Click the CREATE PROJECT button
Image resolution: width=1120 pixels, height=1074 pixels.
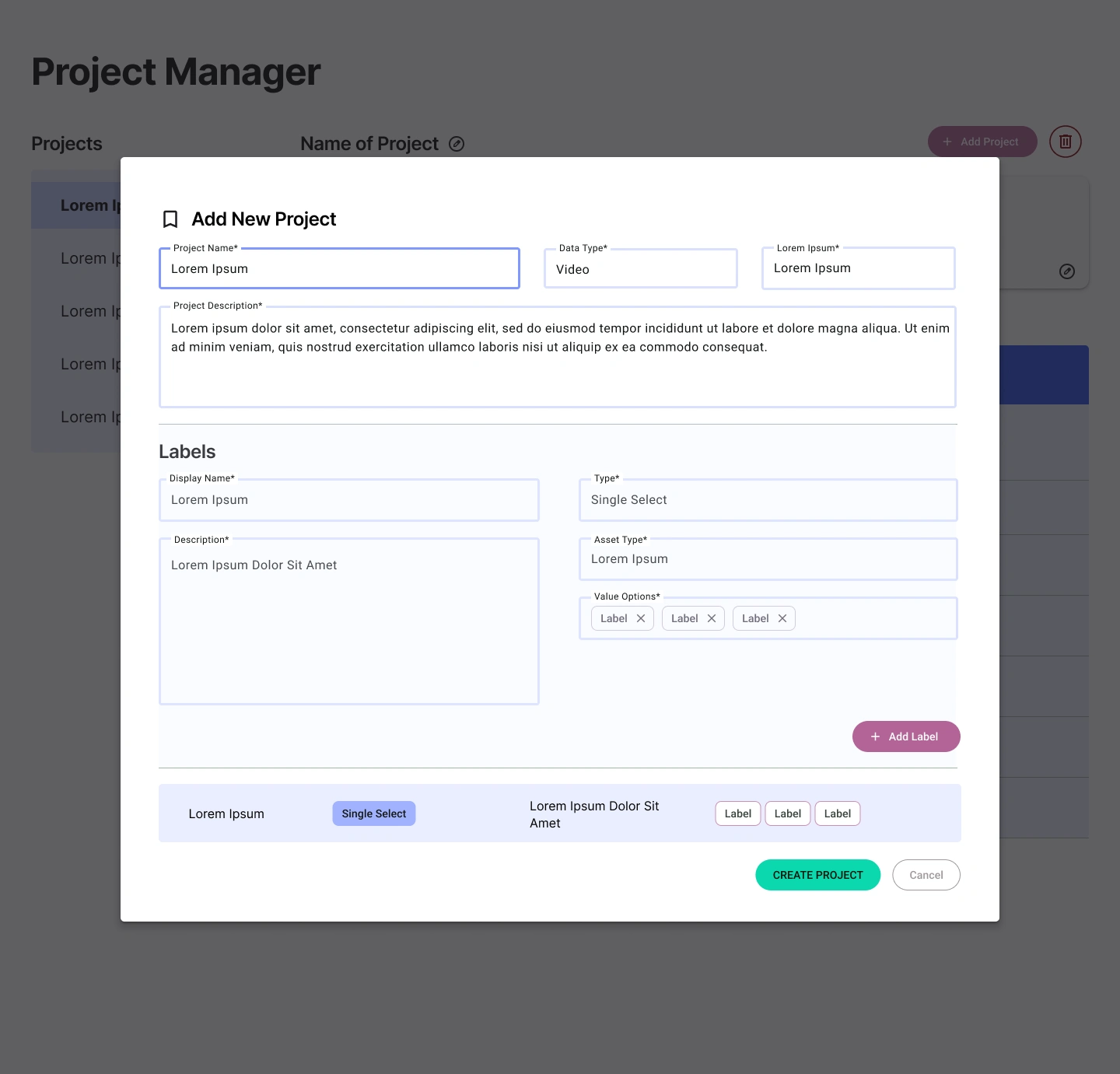click(x=817, y=875)
